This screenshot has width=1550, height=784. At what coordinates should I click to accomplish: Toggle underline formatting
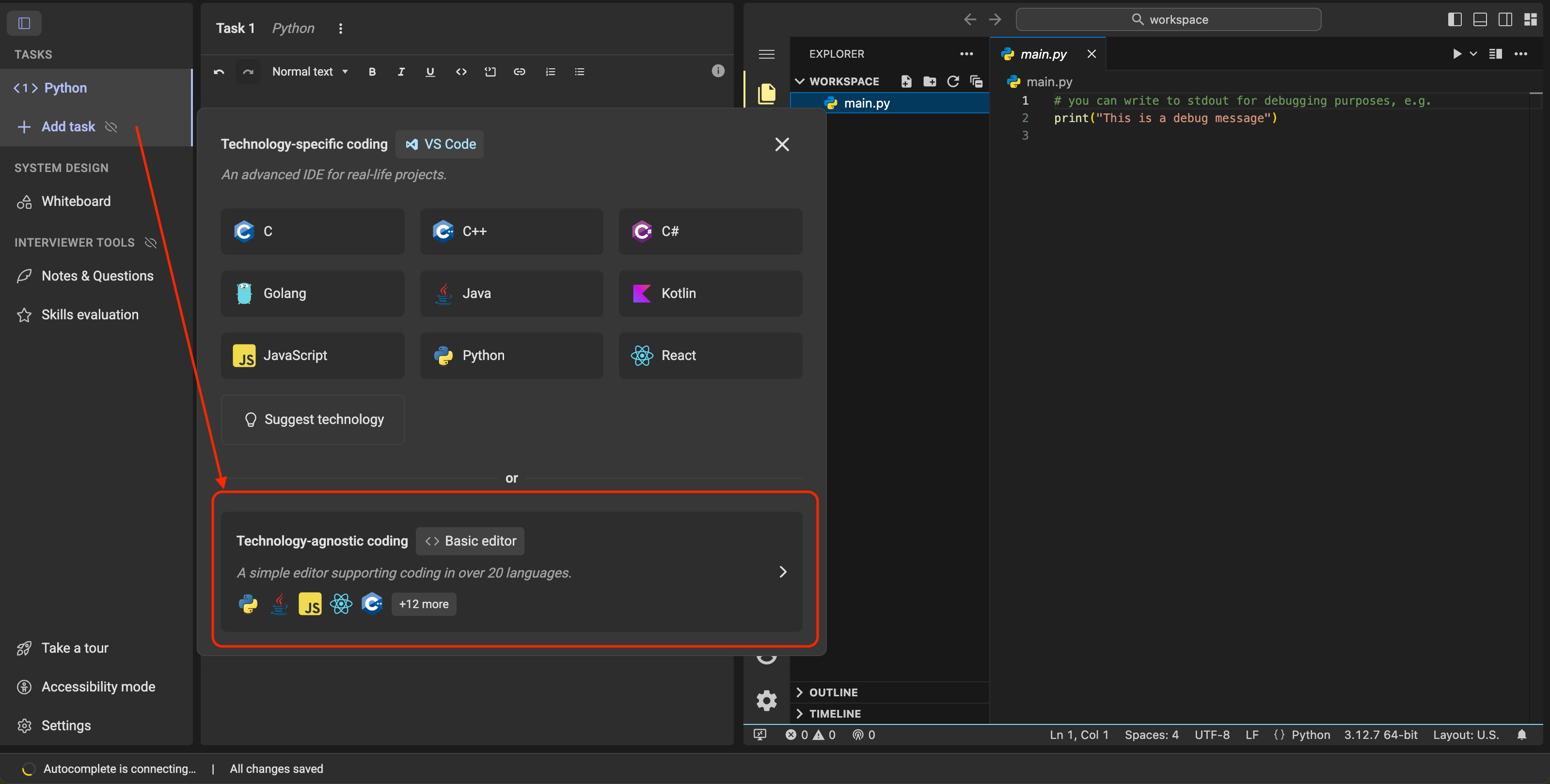tap(430, 72)
